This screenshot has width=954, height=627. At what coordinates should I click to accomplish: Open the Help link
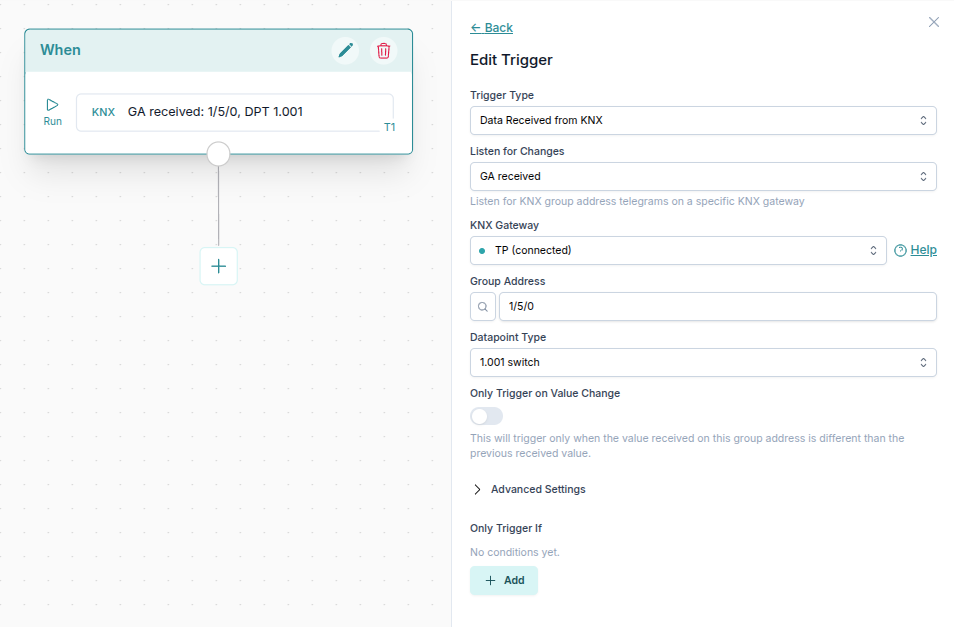[x=924, y=251]
